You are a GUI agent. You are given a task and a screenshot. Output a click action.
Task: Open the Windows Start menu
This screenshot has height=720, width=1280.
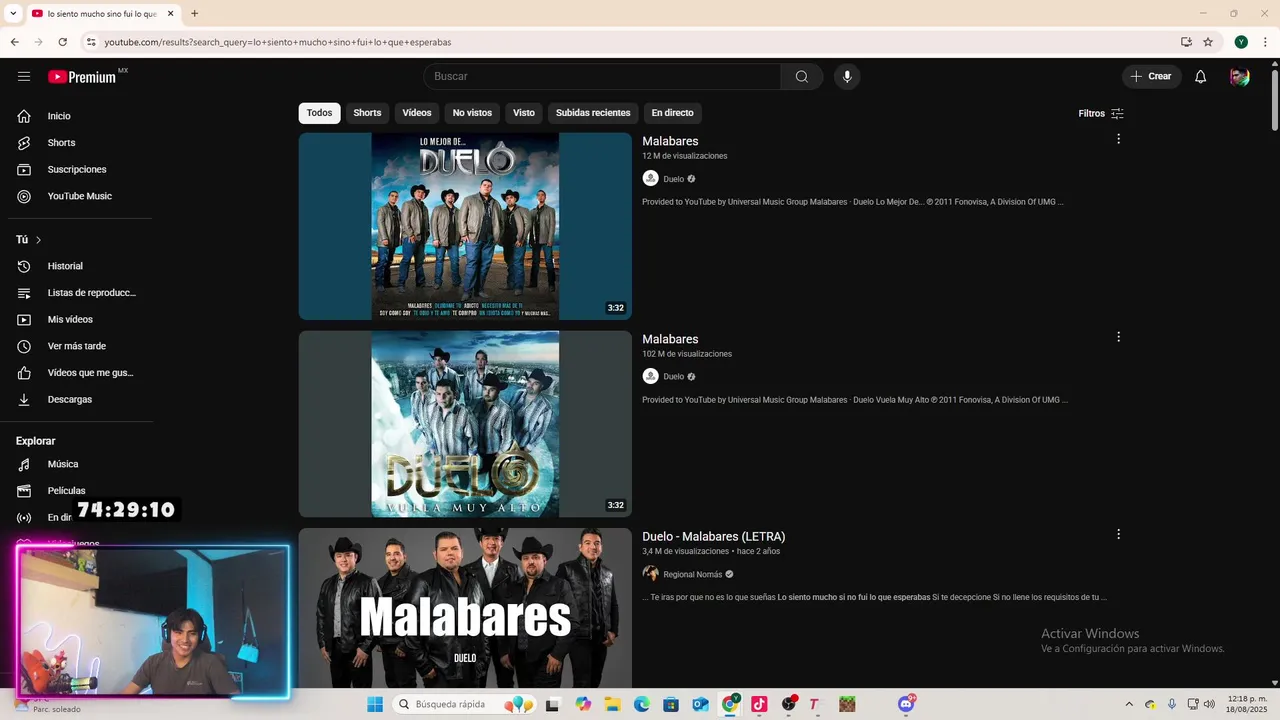pos(375,704)
